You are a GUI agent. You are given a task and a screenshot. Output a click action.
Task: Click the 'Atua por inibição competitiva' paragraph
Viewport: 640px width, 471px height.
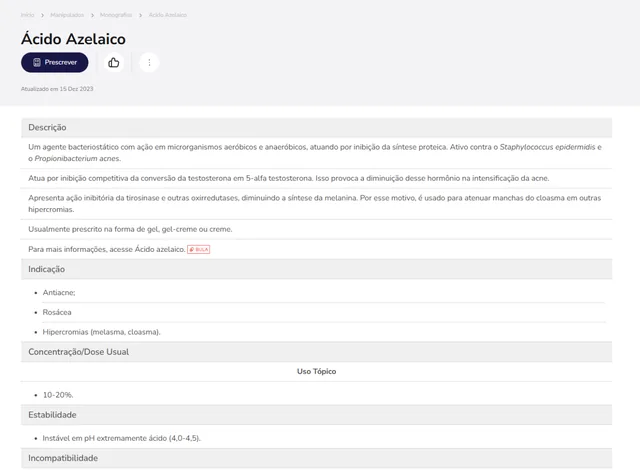(289, 178)
